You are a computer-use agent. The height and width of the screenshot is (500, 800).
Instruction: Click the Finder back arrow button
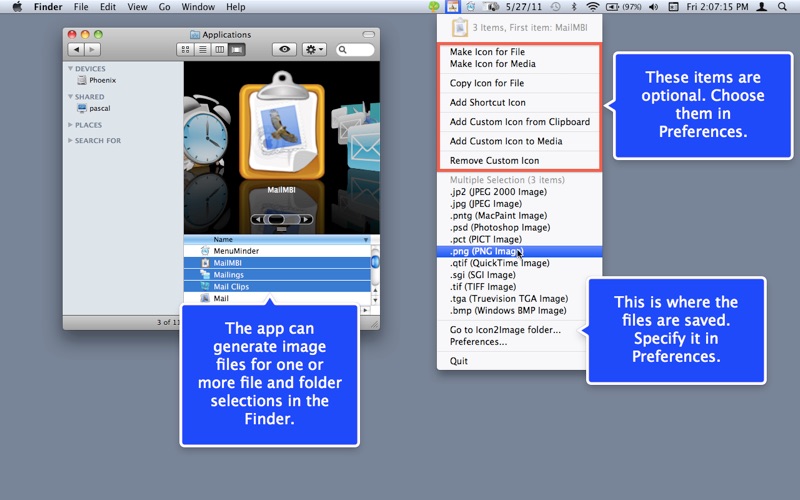pyautogui.click(x=76, y=49)
